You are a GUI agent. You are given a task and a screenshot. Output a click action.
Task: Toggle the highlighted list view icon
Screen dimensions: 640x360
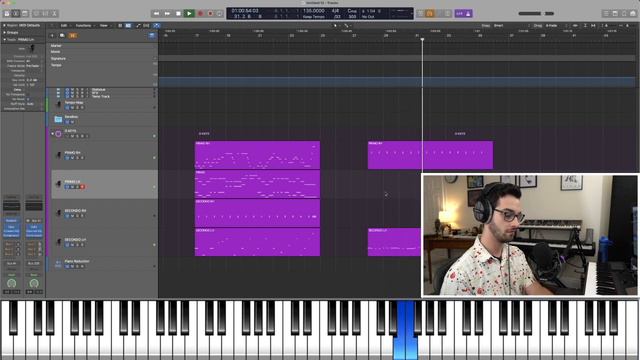coord(128,25)
